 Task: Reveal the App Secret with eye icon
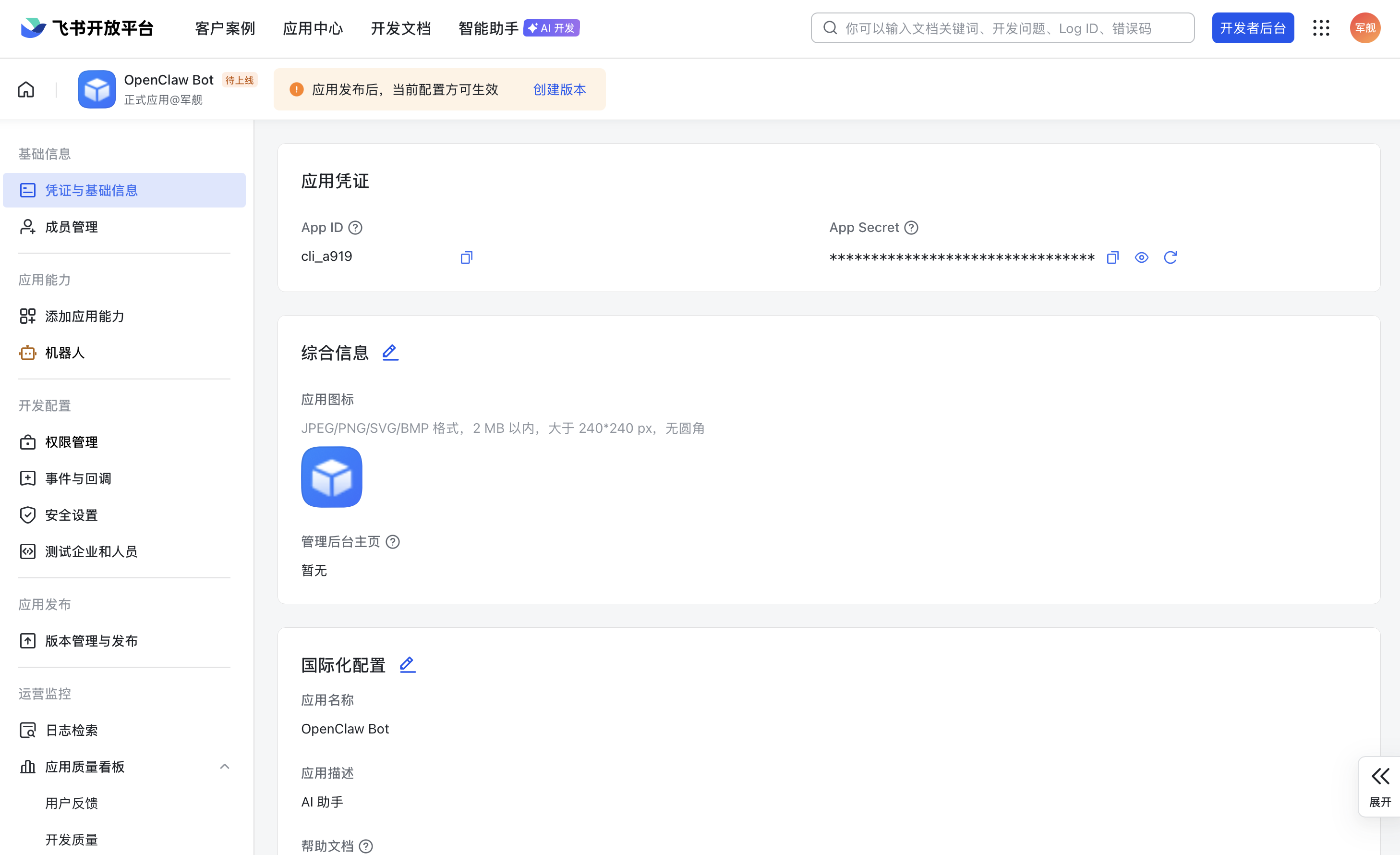[x=1141, y=257]
